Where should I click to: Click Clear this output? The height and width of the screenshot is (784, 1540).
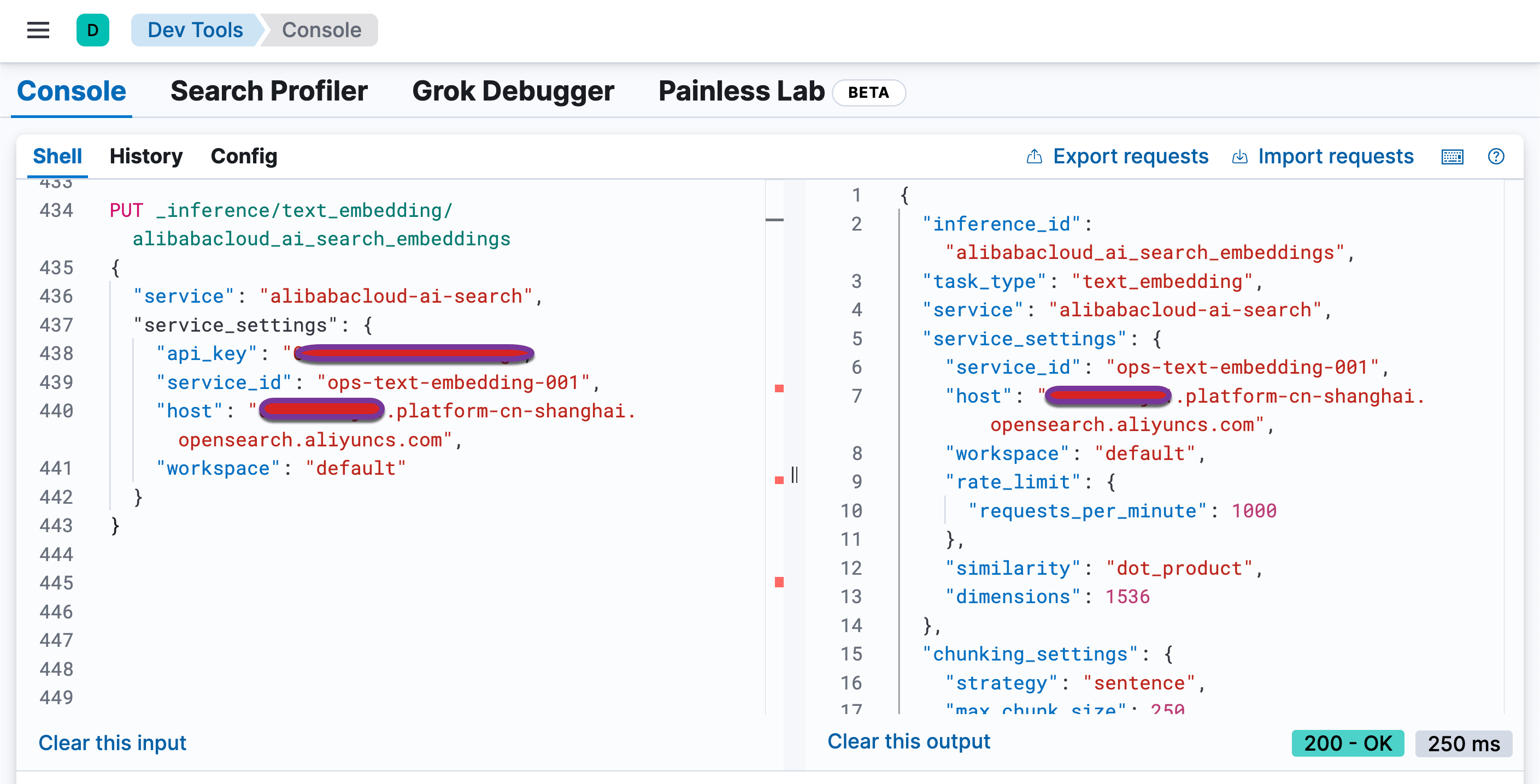[x=909, y=741]
